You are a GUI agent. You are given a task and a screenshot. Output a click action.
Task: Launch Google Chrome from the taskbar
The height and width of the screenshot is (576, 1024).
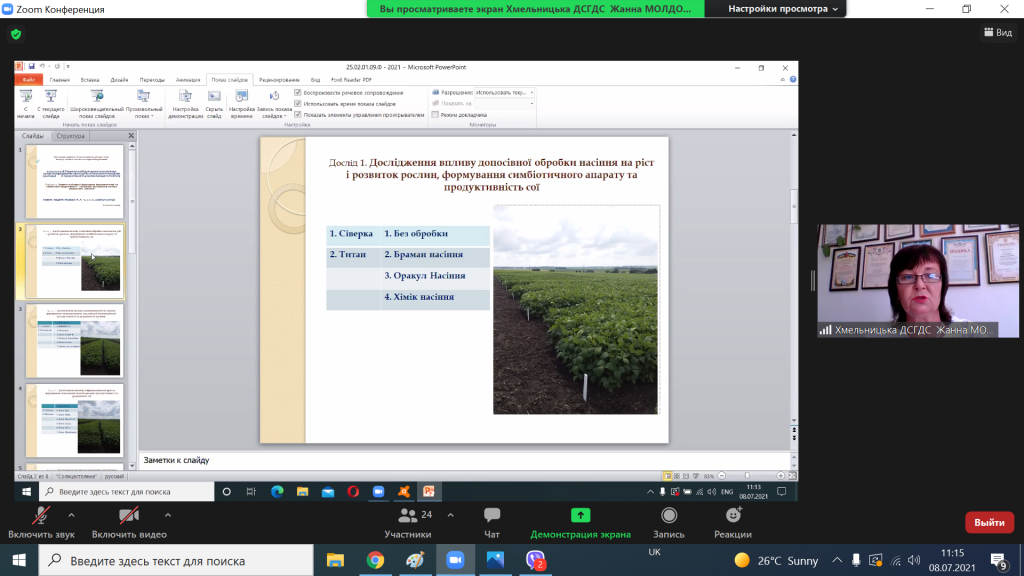point(375,561)
